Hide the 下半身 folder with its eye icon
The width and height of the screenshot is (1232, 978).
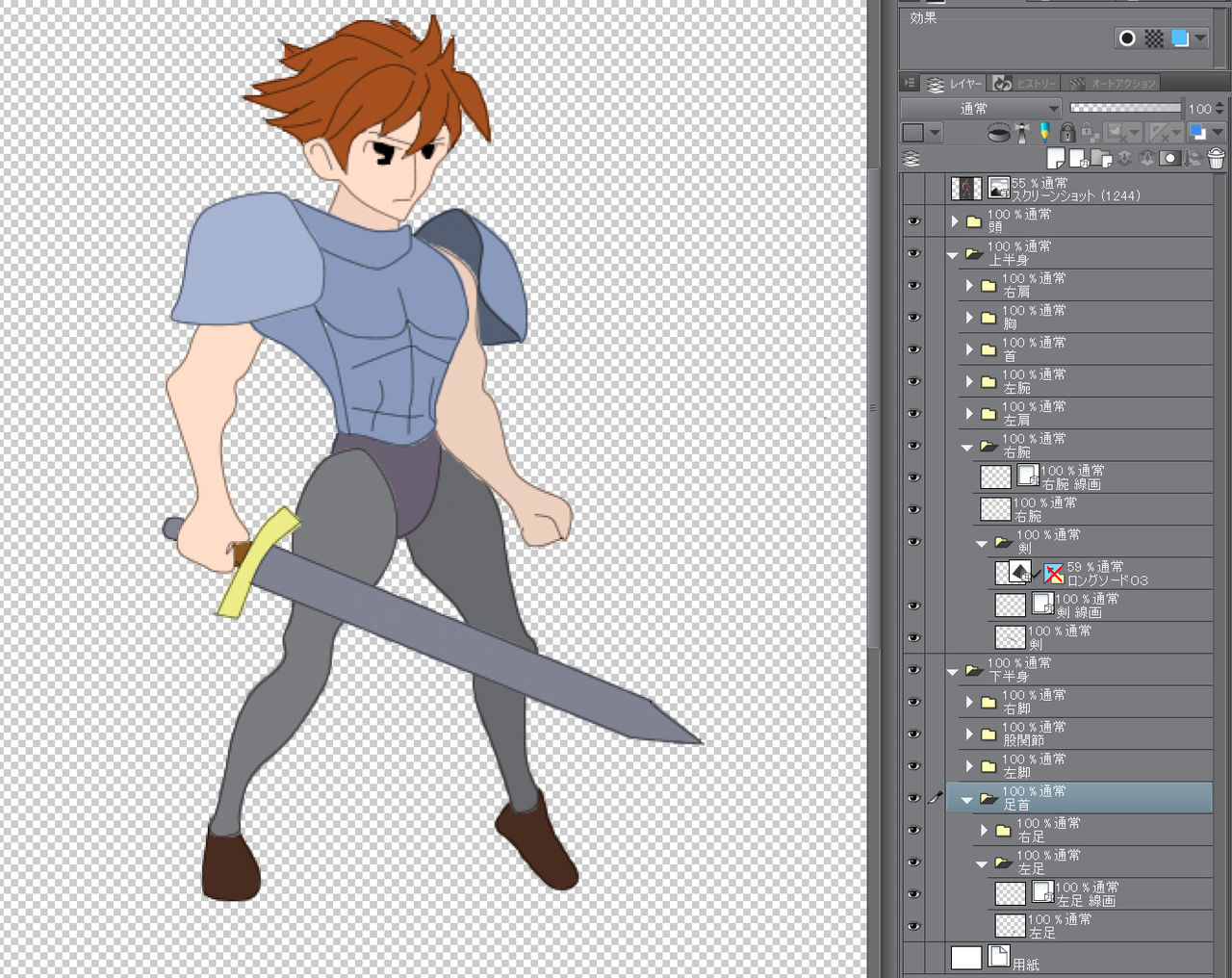click(913, 670)
